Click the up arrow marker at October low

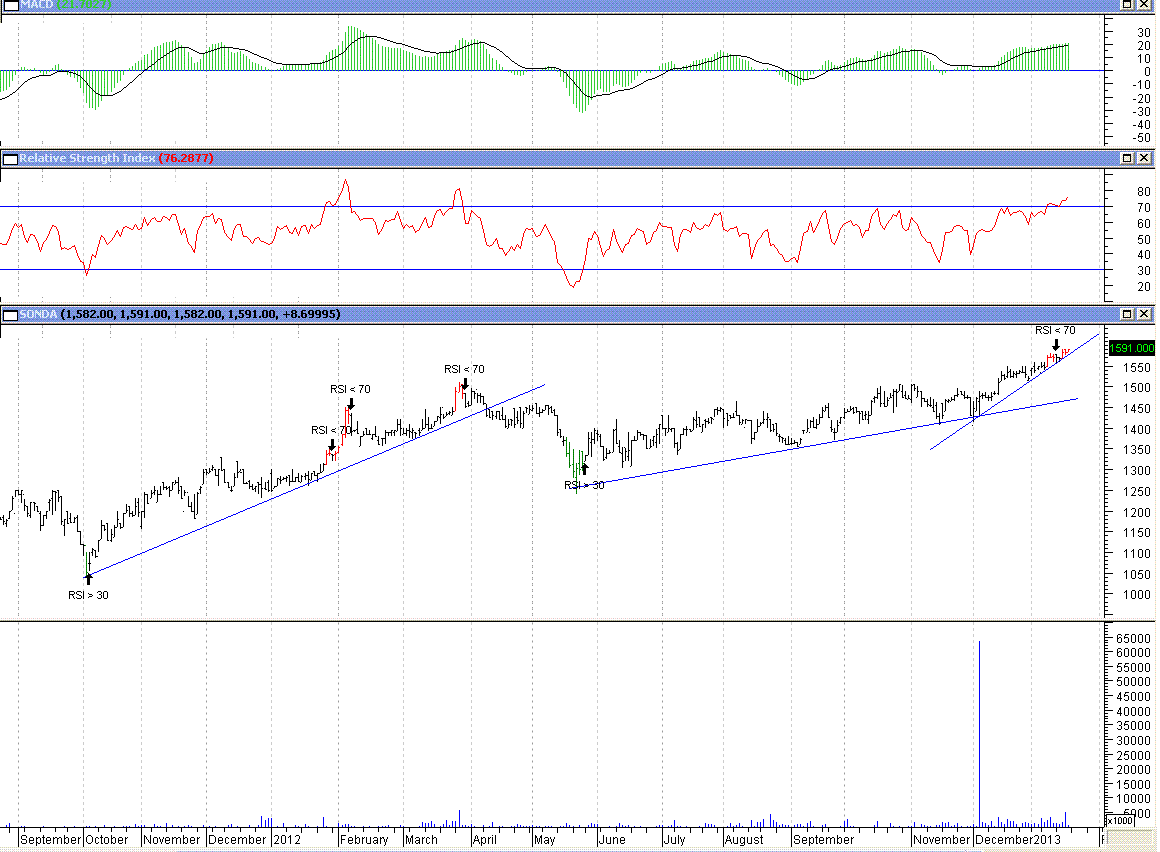click(88, 577)
